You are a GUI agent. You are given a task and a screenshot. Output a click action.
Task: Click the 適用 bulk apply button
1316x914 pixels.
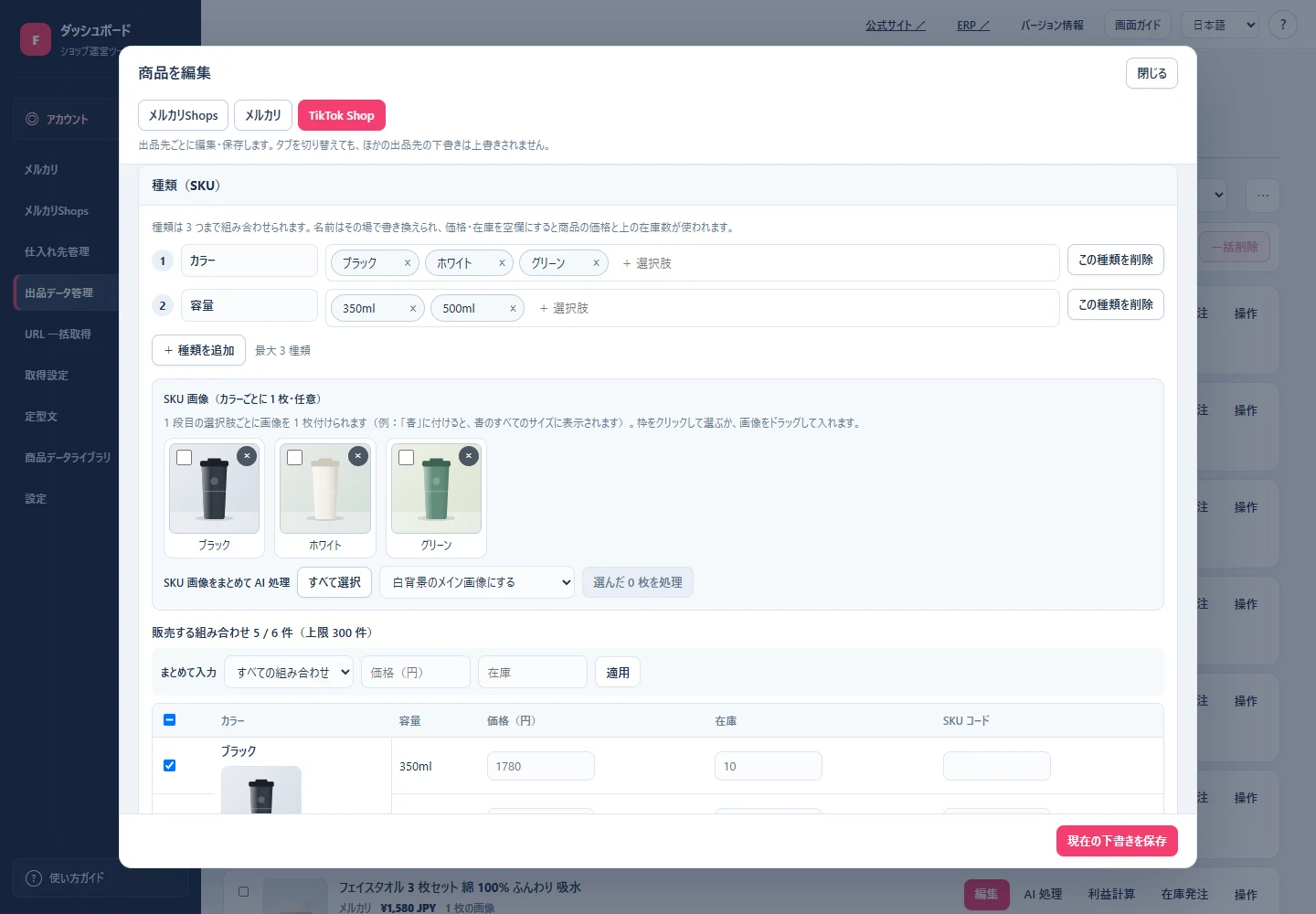click(x=618, y=672)
